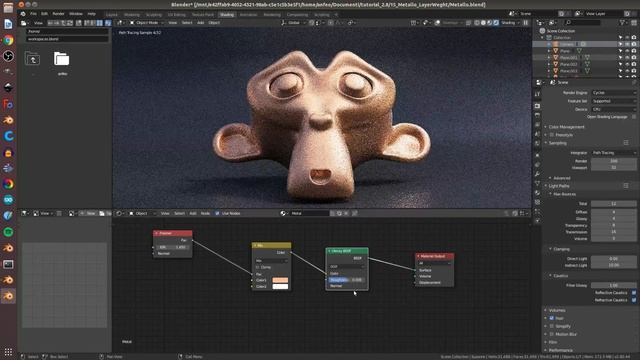
Task: Open the Feature Set dropdown
Action: tap(613, 101)
